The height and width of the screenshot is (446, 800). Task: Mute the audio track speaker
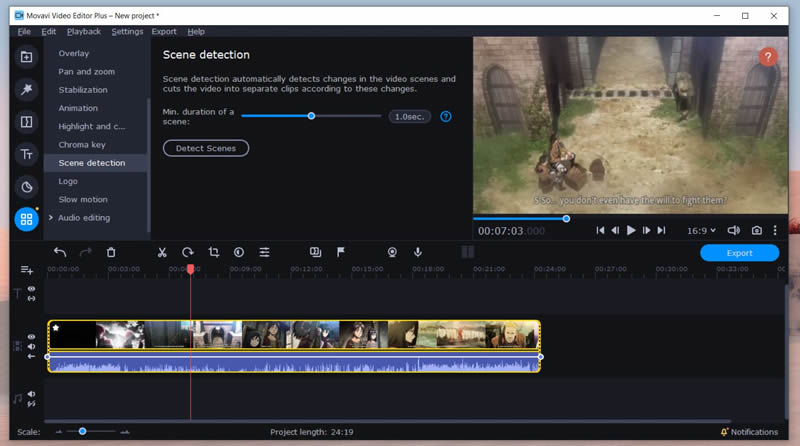[31, 394]
